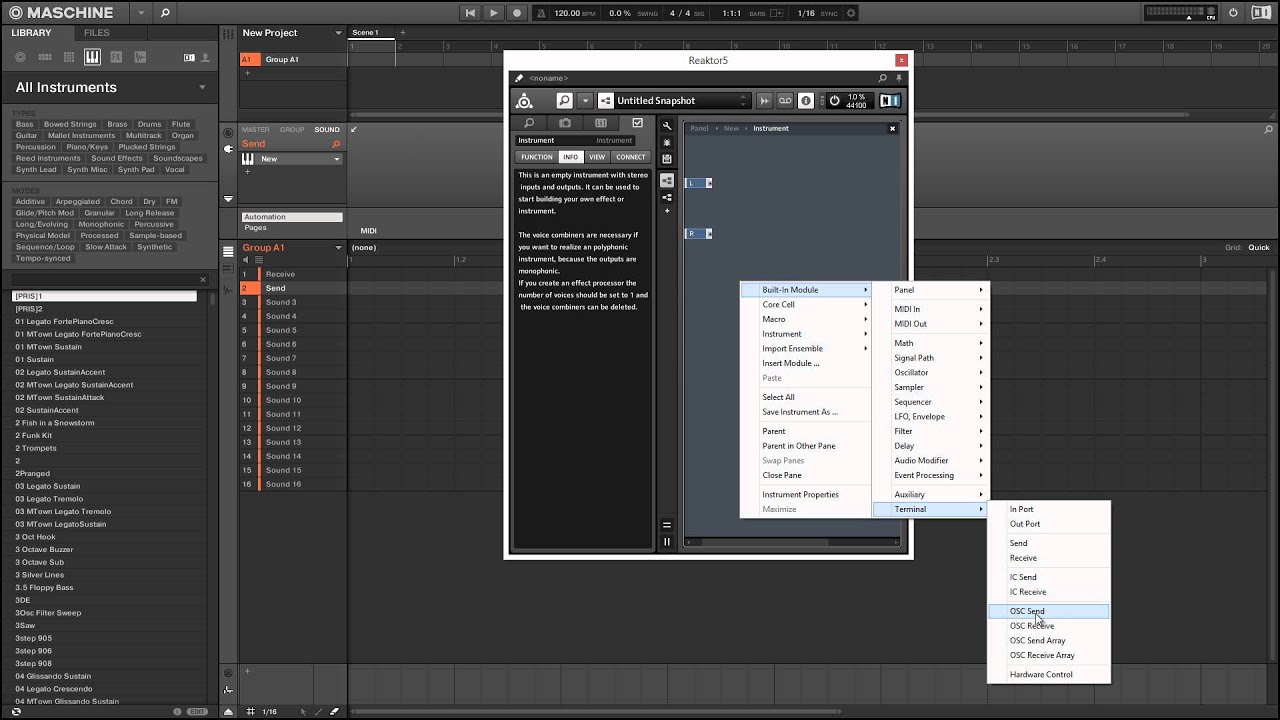Select the Group A1 row
1280x720 pixels.
click(x=292, y=60)
